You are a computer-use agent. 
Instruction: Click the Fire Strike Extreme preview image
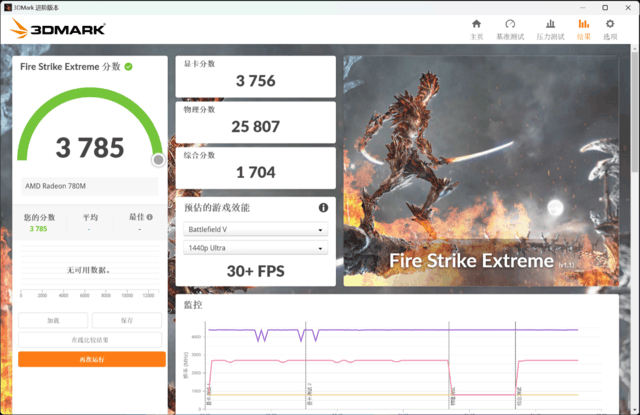(481, 171)
